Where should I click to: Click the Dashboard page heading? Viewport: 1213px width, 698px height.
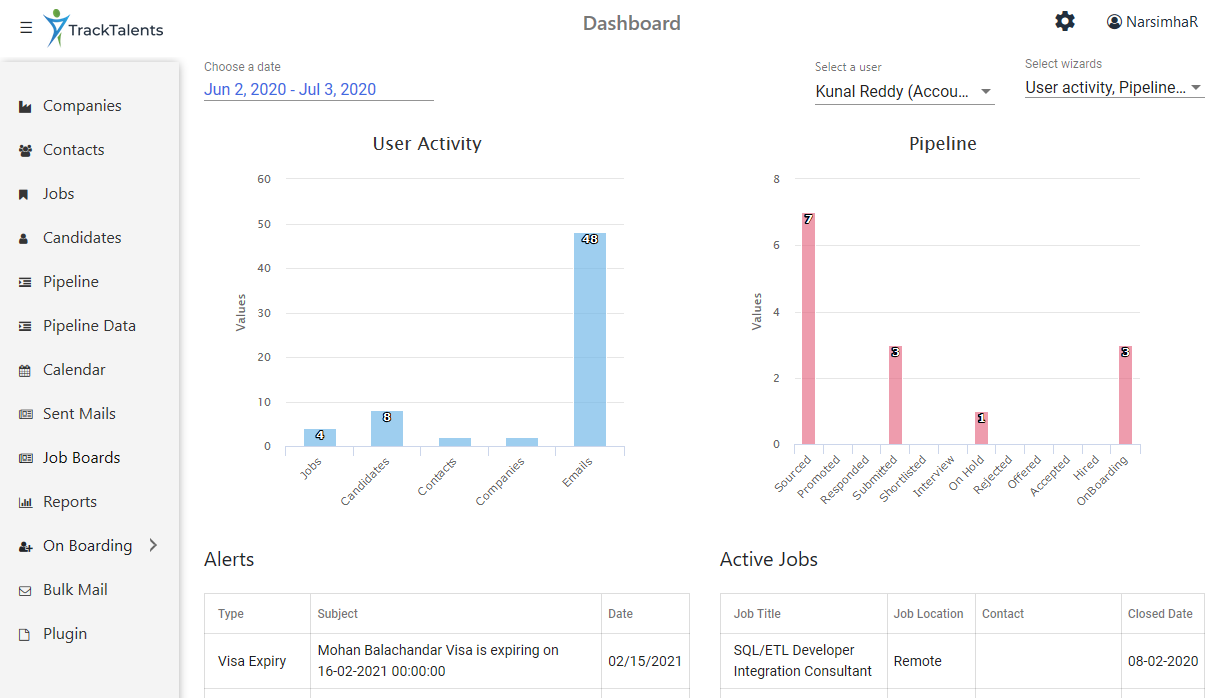(632, 23)
